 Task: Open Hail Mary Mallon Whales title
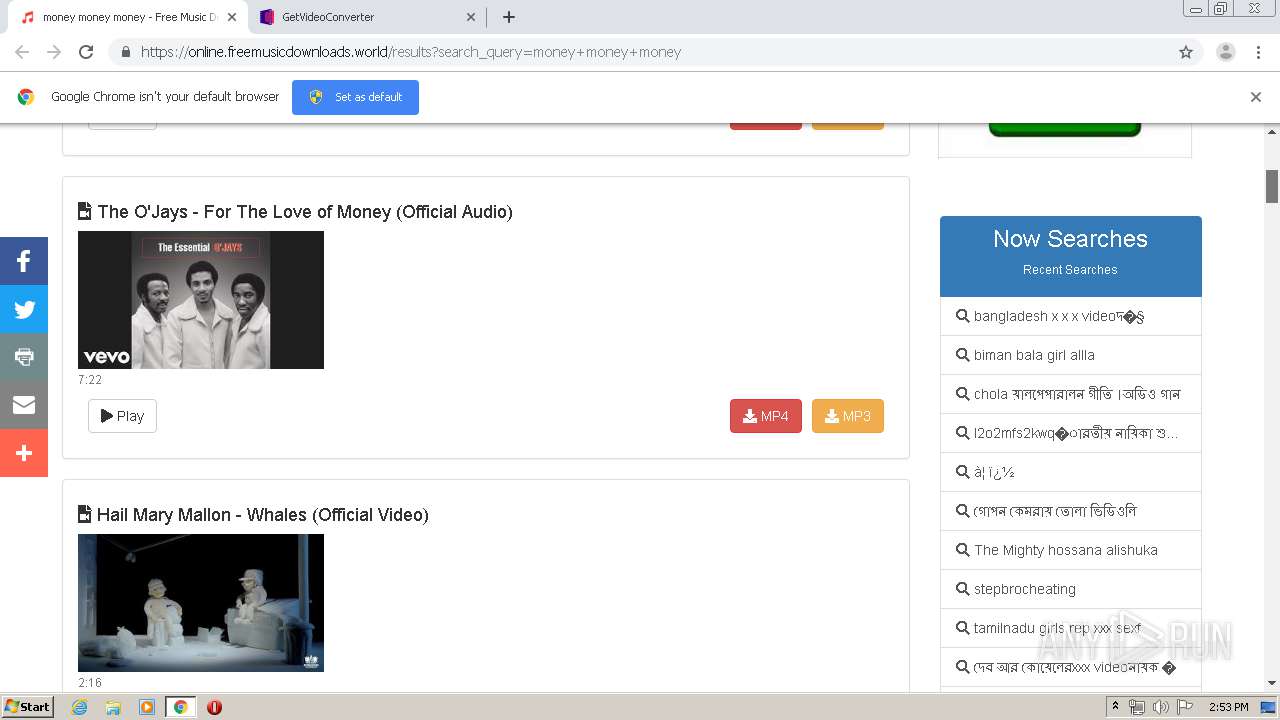pyautogui.click(x=263, y=515)
